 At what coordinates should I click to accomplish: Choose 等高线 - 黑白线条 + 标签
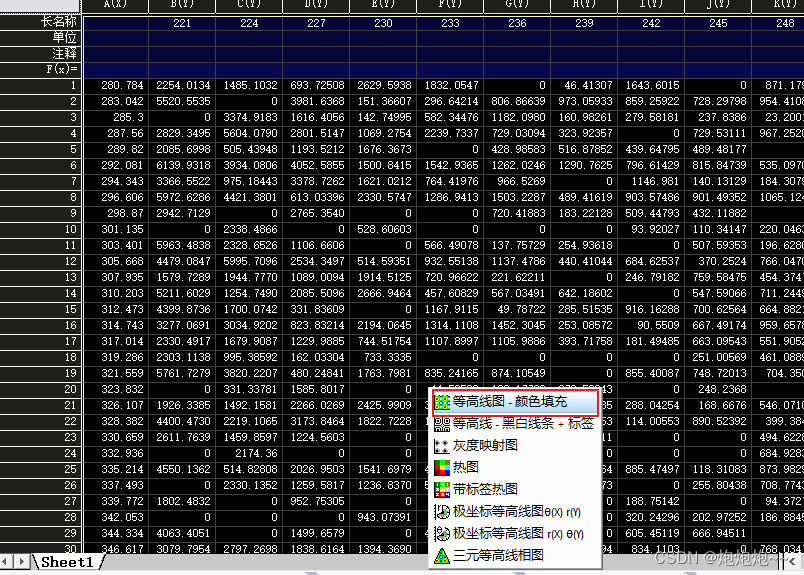[x=515, y=424]
